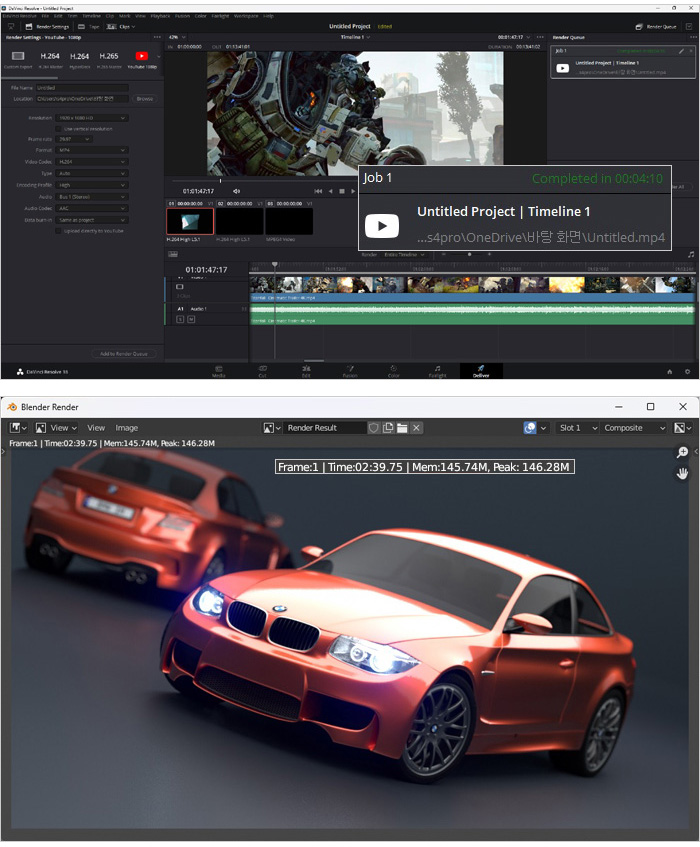This screenshot has height=847, width=700.
Task: Switch to the Deliver page tab
Action: (x=481, y=371)
